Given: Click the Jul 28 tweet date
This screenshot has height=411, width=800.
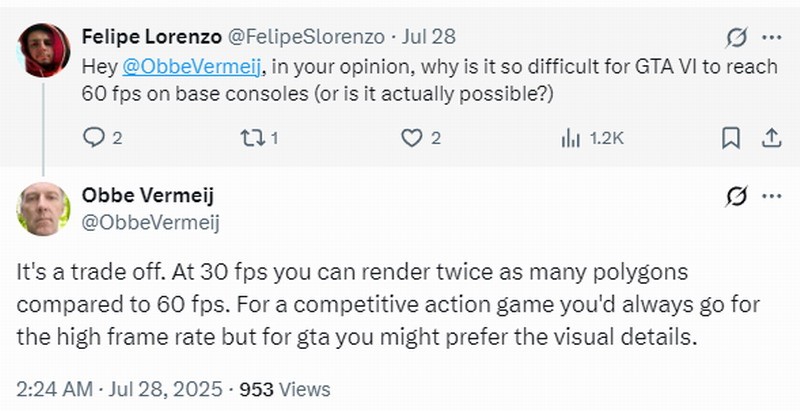Looking at the screenshot, I should pyautogui.click(x=429, y=37).
